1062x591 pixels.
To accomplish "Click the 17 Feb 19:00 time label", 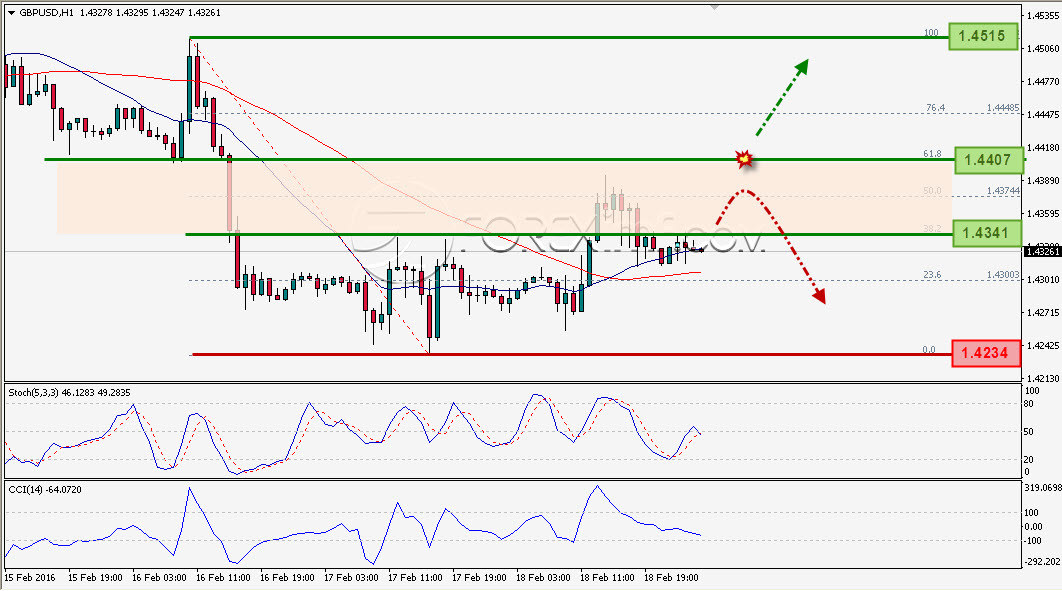I will click(479, 578).
